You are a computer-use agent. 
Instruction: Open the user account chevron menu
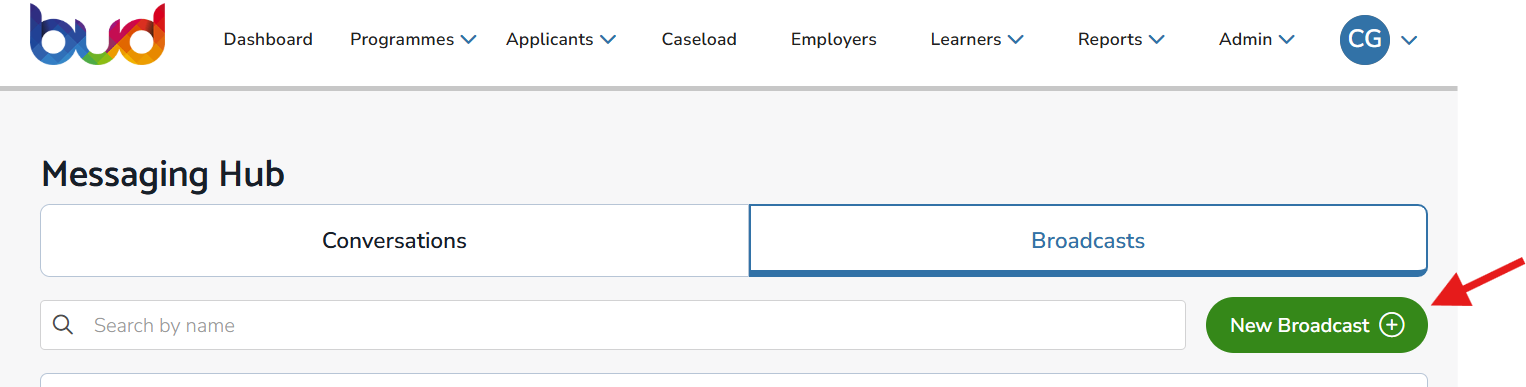click(x=1409, y=41)
